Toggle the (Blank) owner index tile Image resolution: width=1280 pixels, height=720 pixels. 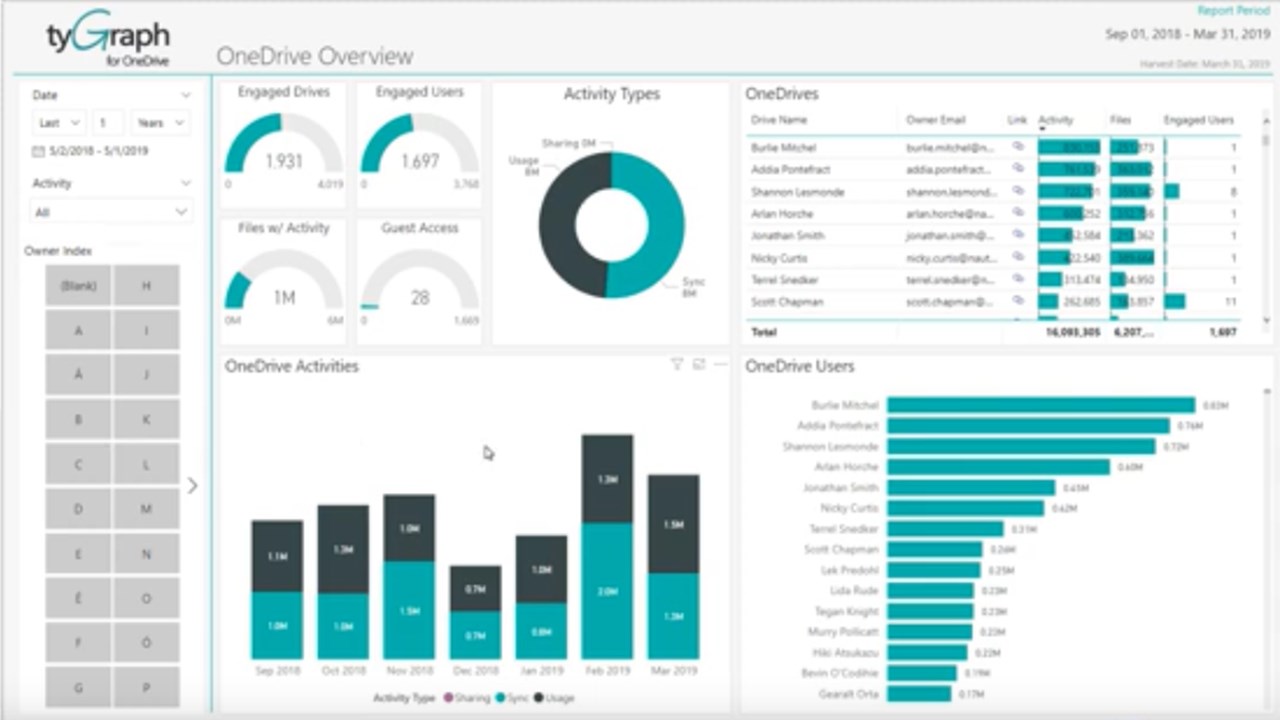[78, 285]
